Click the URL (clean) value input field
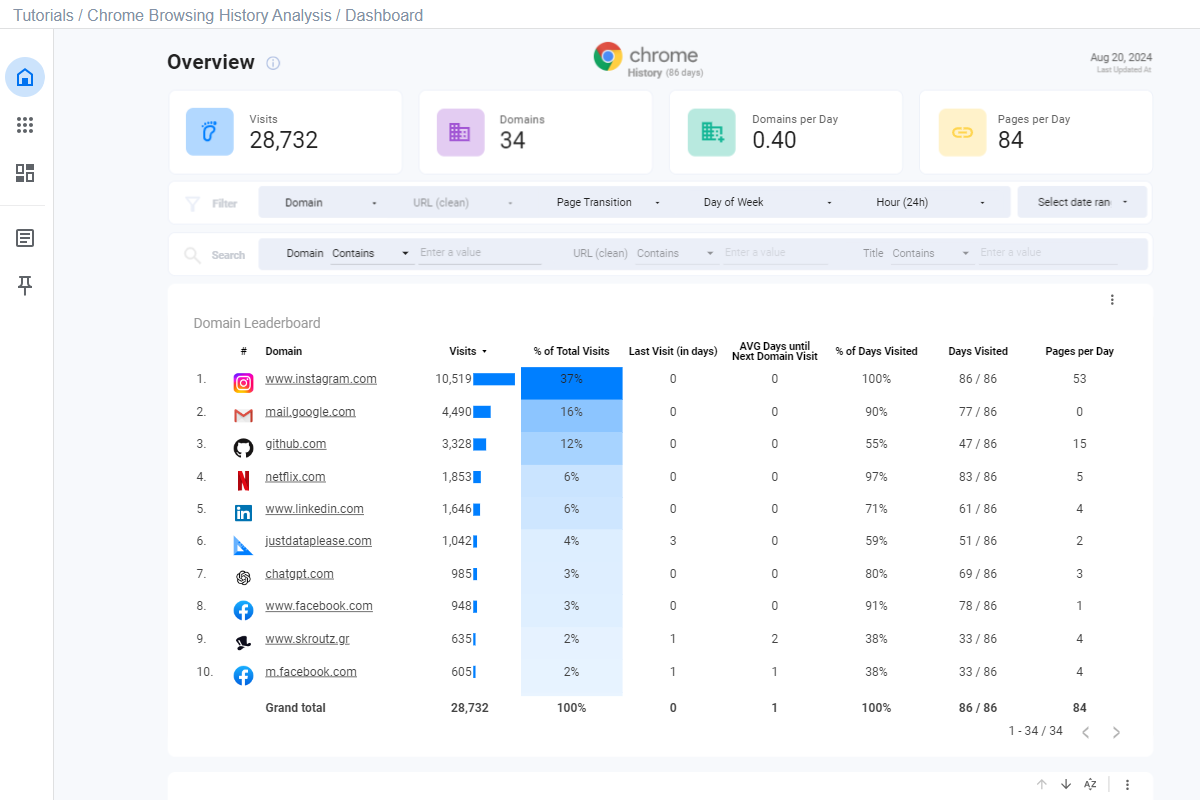Screen dimensions: 1200x800 (775, 253)
